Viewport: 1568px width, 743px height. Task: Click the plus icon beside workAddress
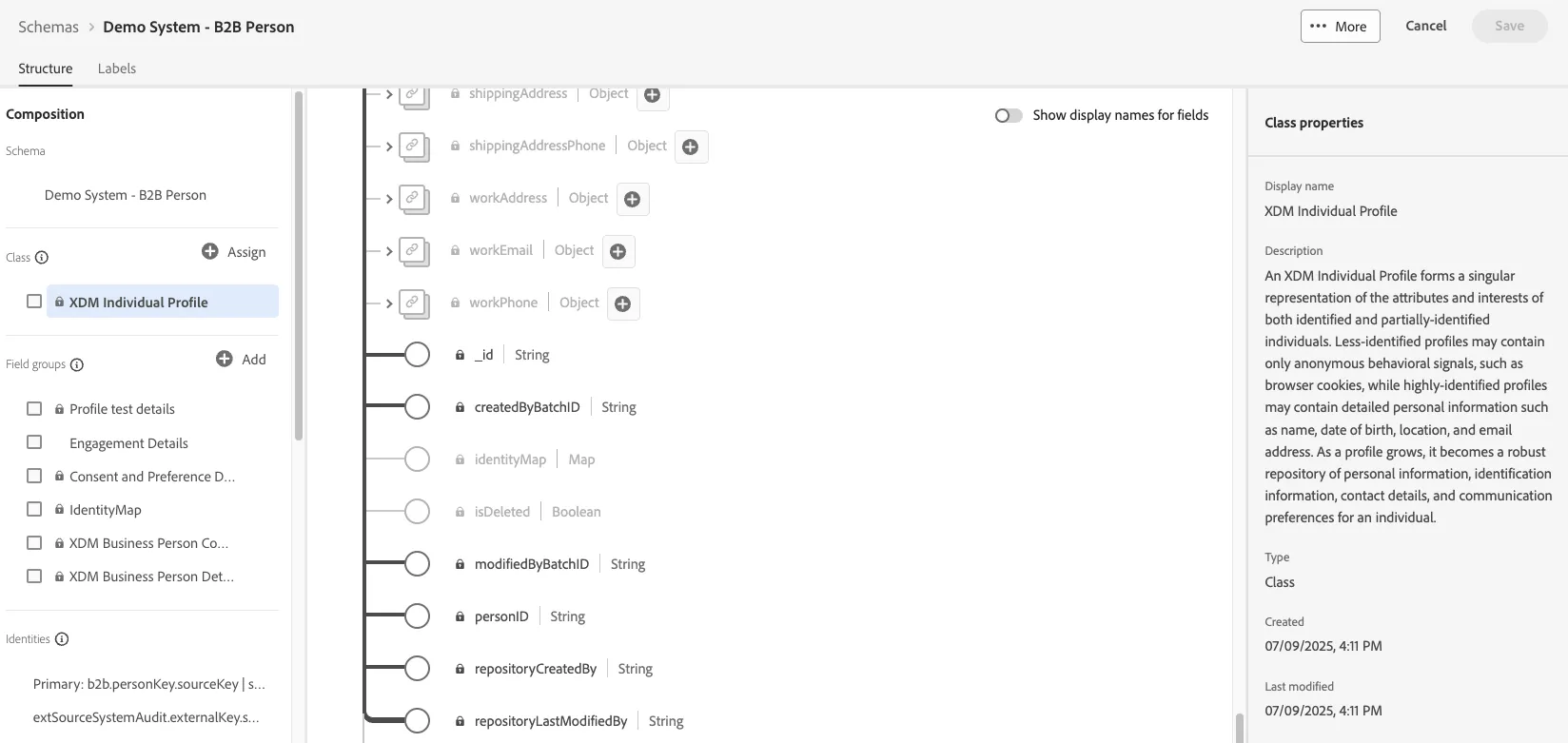[632, 199]
